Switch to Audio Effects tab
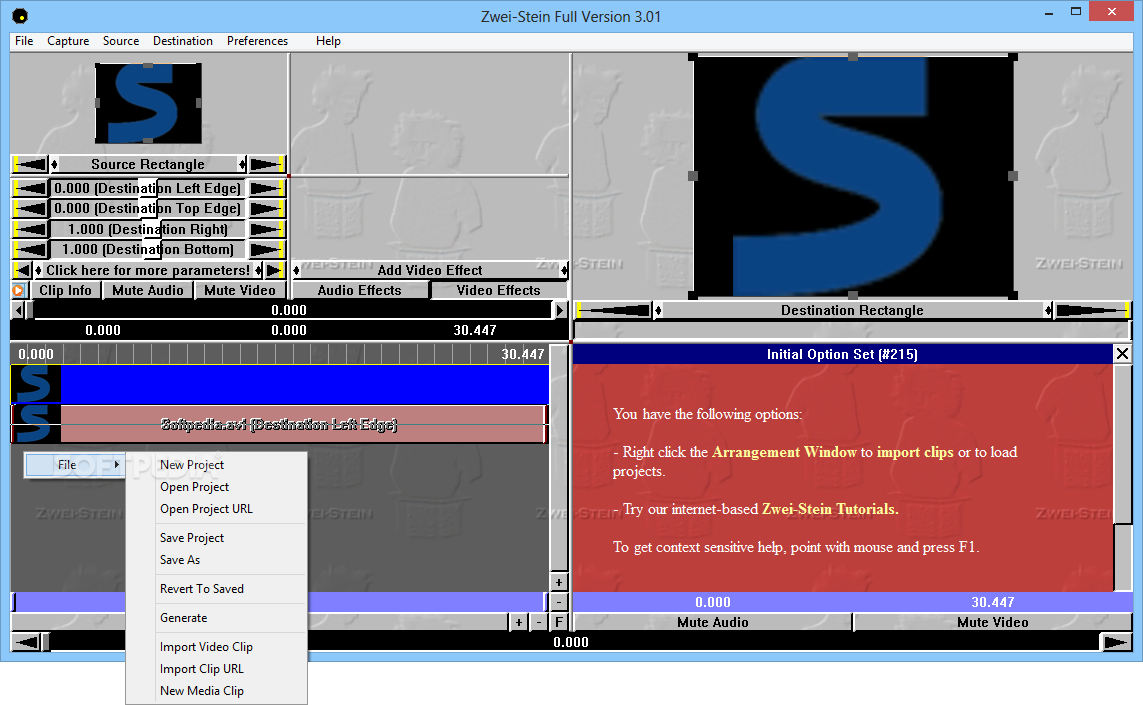This screenshot has height=705, width=1143. tap(359, 290)
